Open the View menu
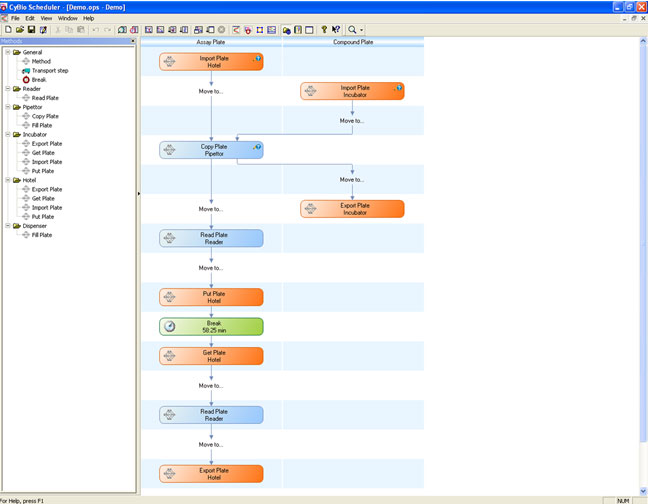 click(46, 18)
